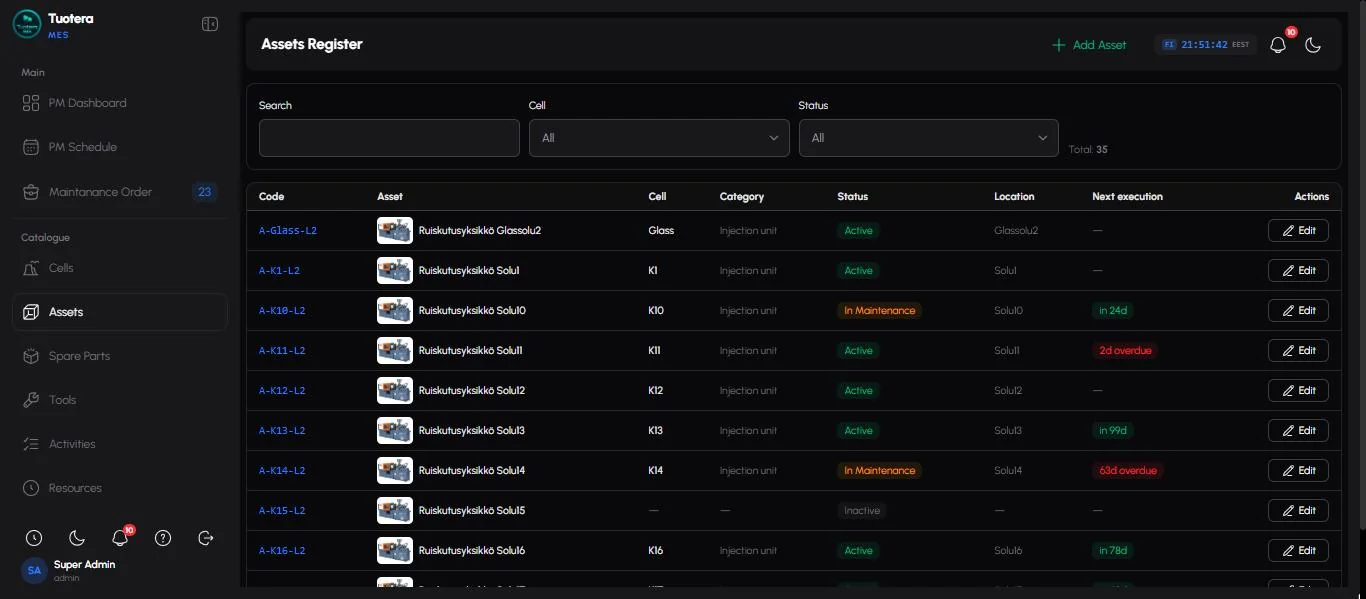Click the in 24d next execution badge

[x=1113, y=311]
